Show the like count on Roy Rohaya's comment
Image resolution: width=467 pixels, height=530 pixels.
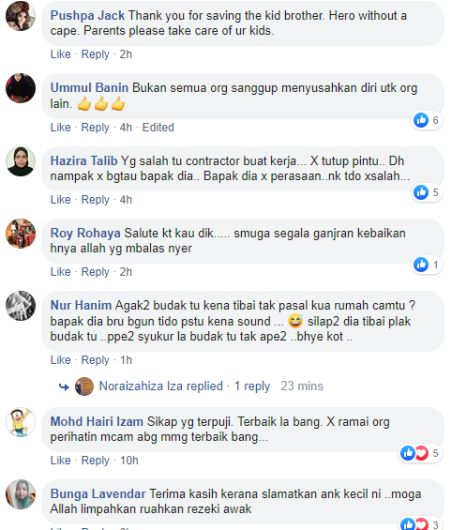426,264
